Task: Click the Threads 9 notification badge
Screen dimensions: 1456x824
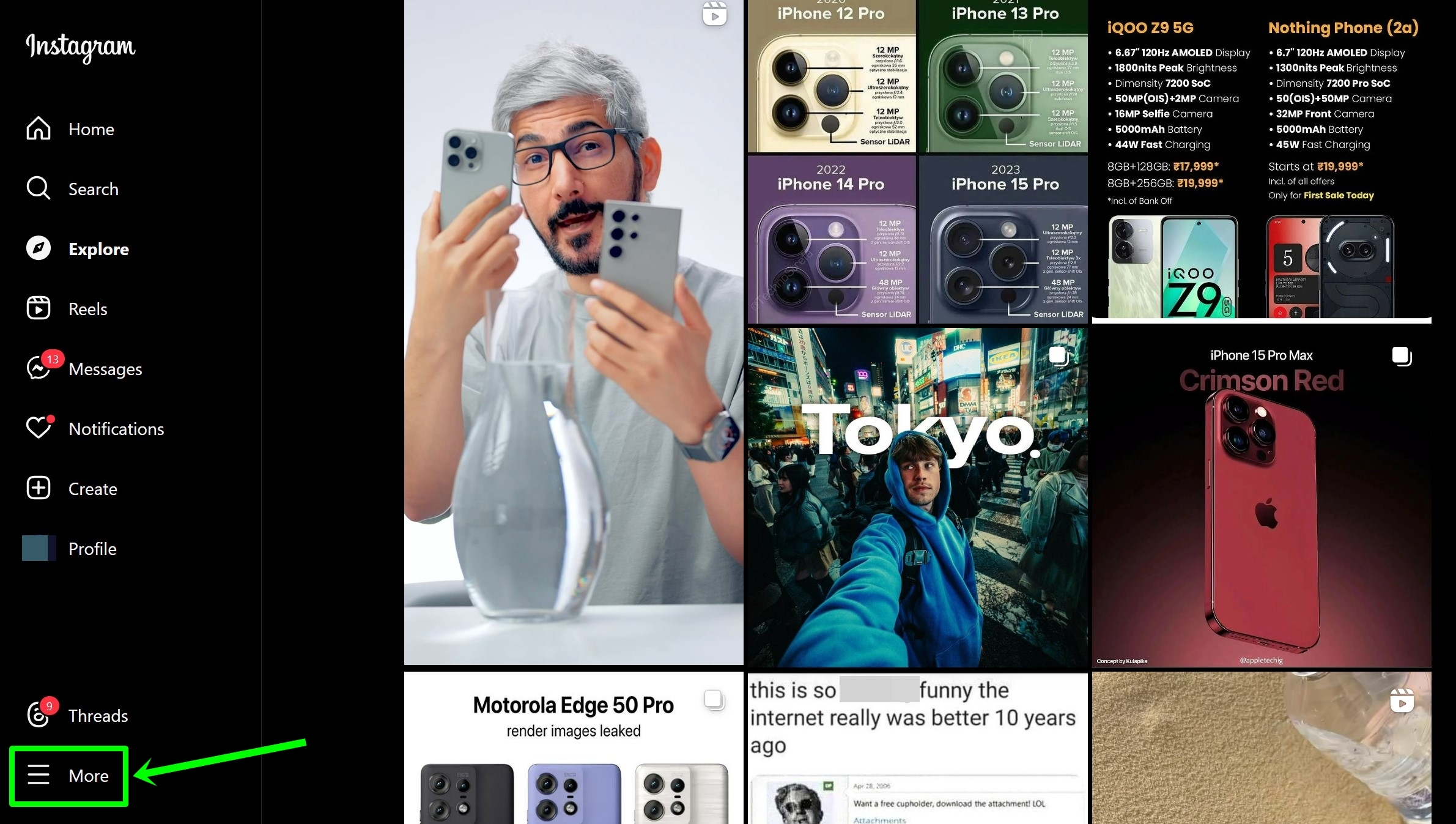Action: [x=49, y=706]
